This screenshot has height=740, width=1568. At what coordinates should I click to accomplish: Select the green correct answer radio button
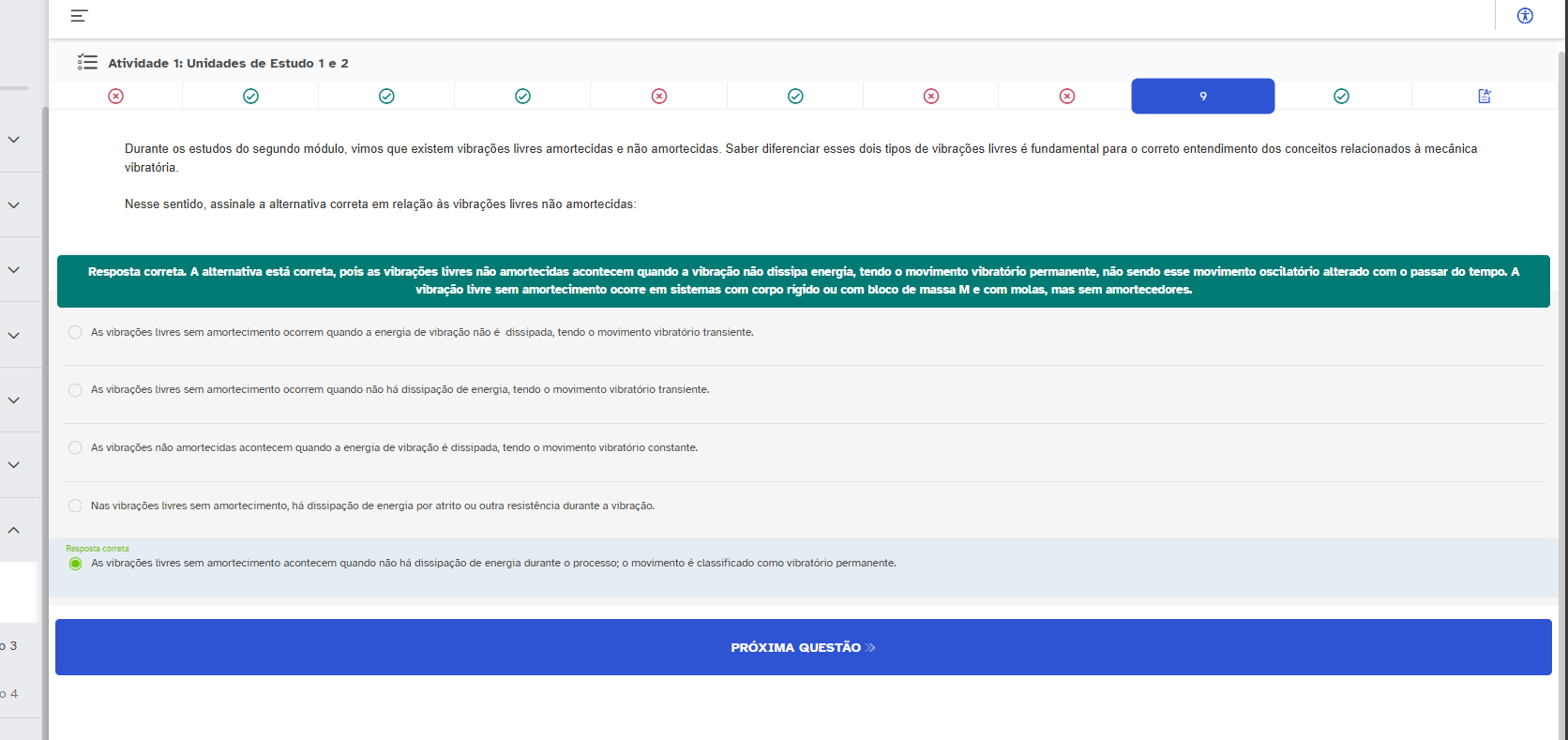75,564
